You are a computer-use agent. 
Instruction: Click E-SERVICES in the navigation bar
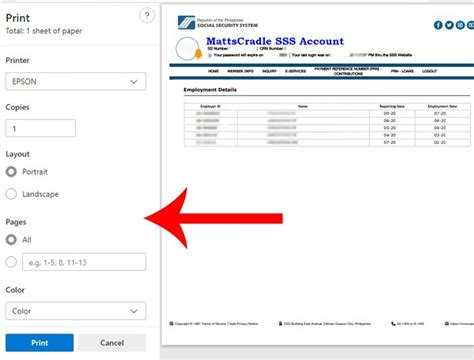pyautogui.click(x=295, y=71)
